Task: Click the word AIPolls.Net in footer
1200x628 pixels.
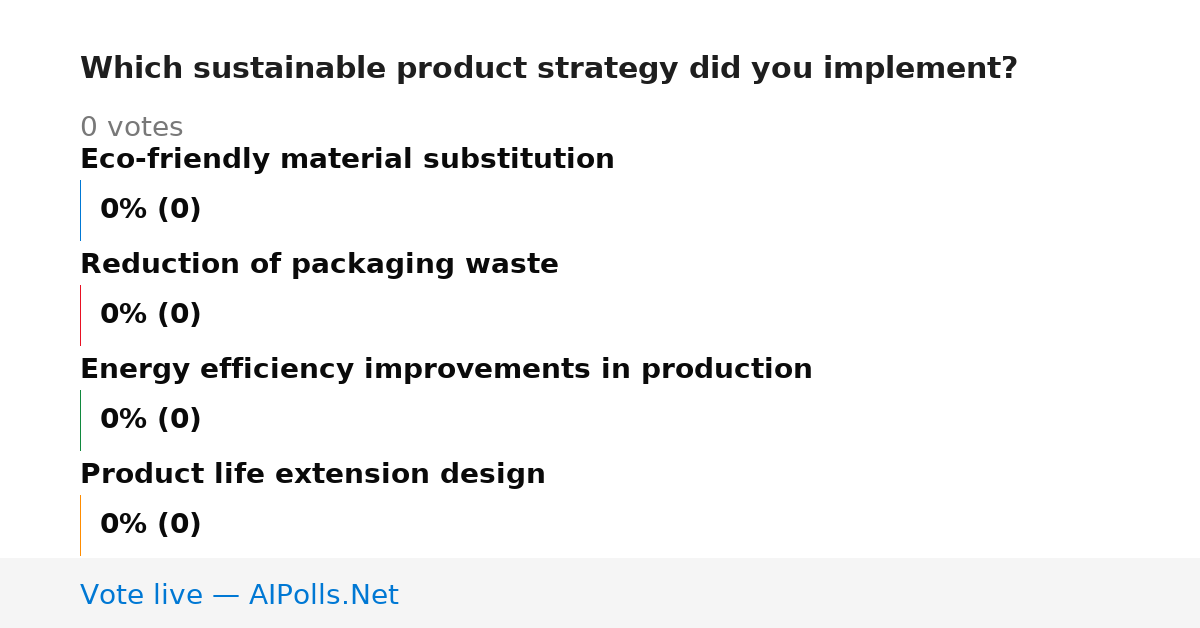Action: tap(324, 595)
